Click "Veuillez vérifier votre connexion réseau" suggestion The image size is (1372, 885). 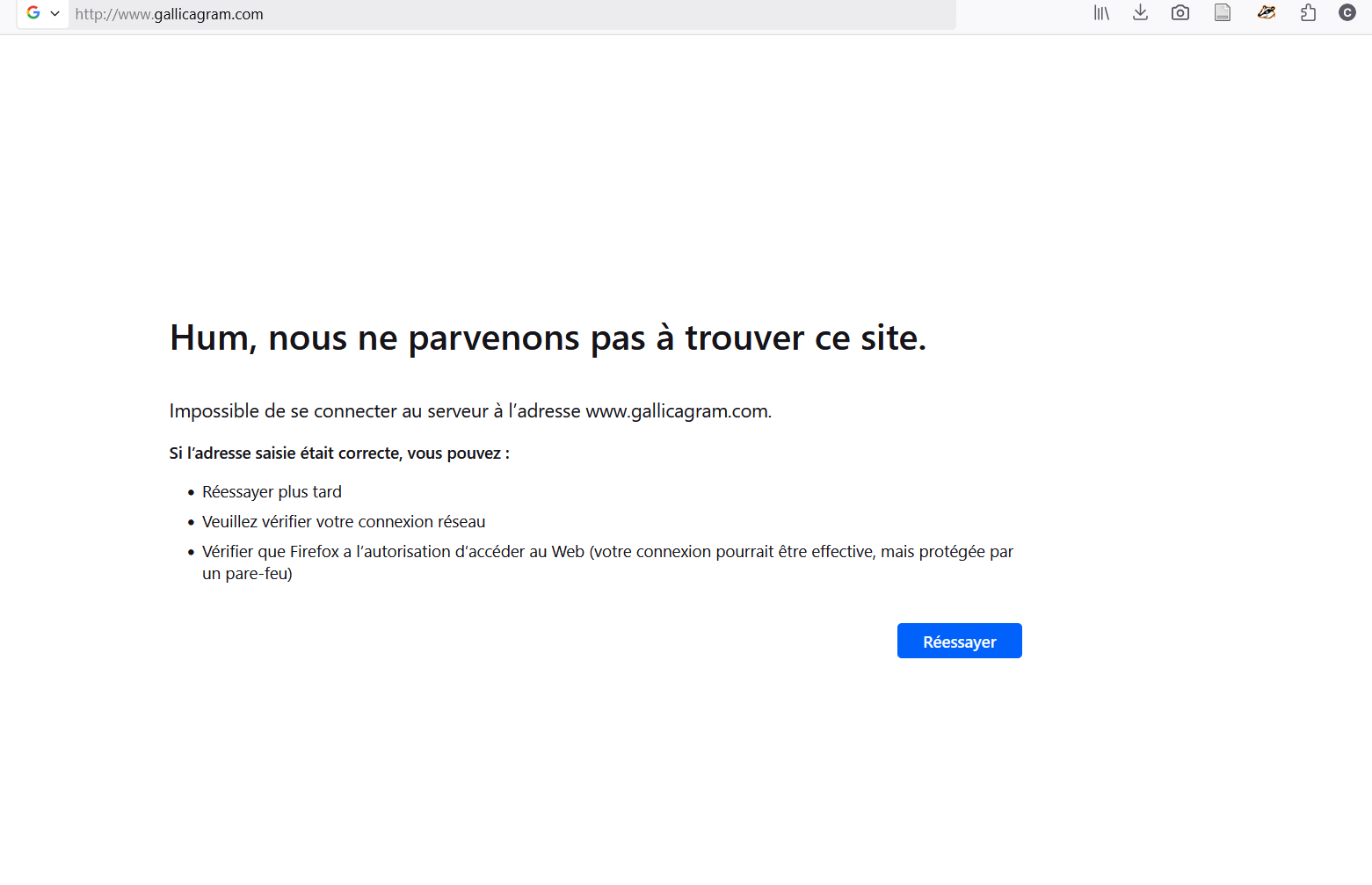point(344,522)
